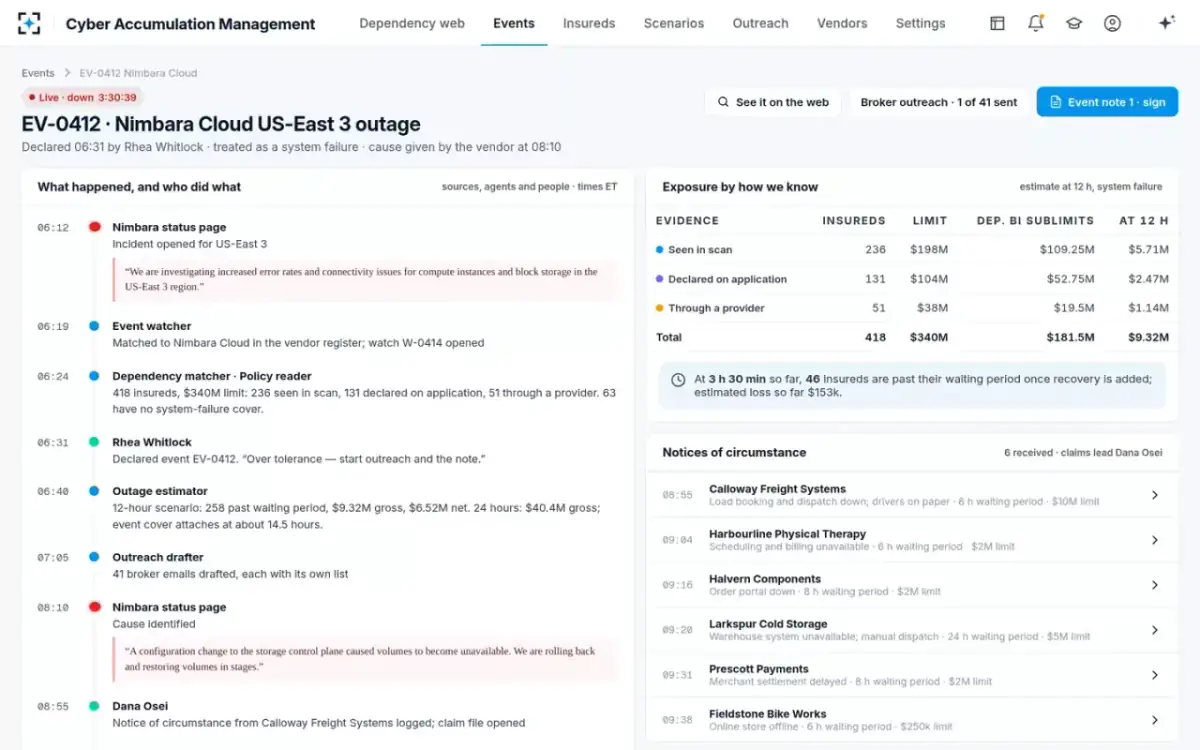Screen dimensions: 1200x750
Task: Click the Declared on application row label
Action: click(727, 279)
